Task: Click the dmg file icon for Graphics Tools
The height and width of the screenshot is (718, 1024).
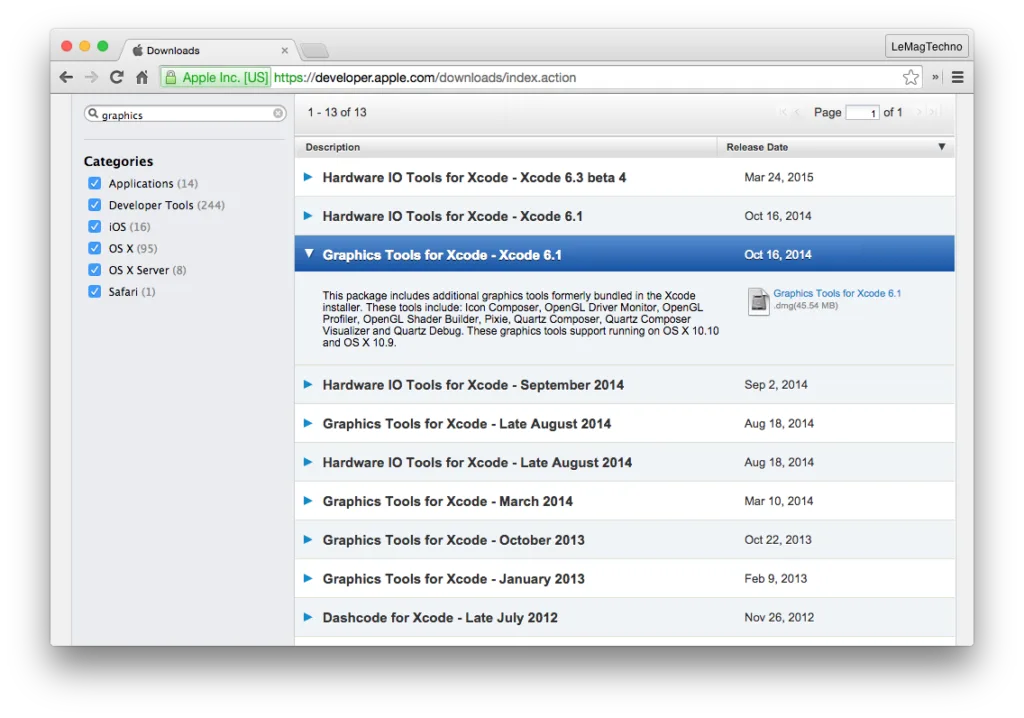Action: click(758, 301)
